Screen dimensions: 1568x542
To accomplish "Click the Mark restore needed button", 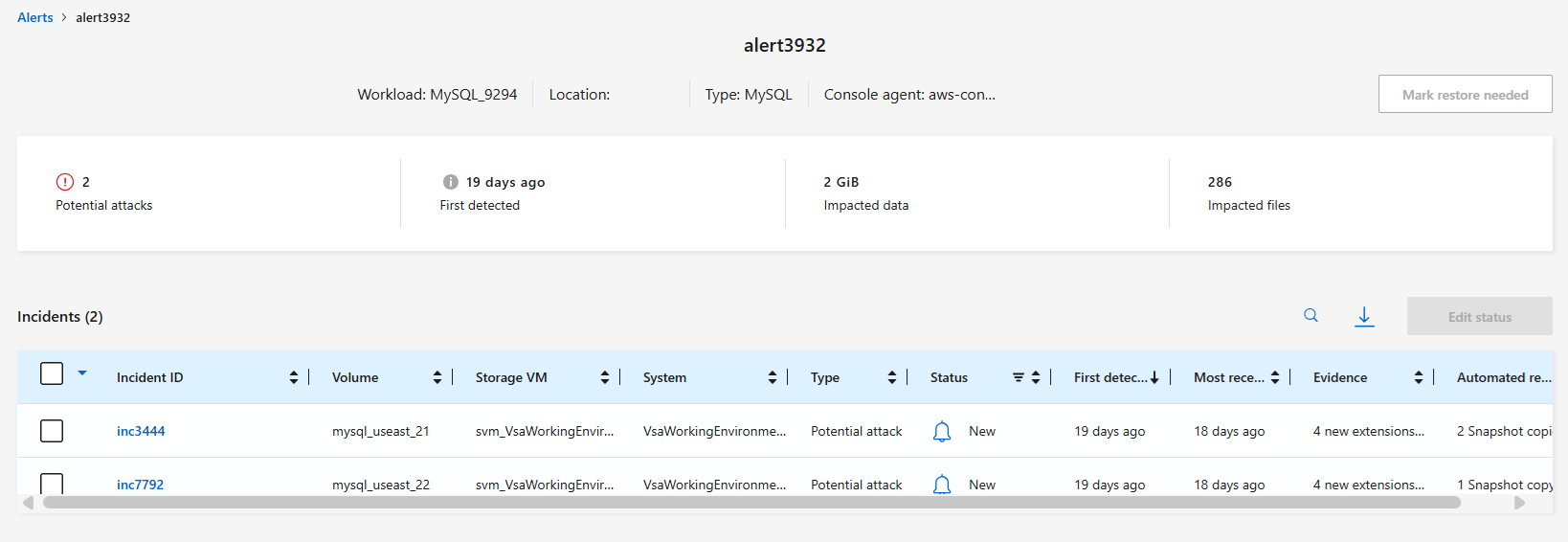I will pyautogui.click(x=1465, y=95).
